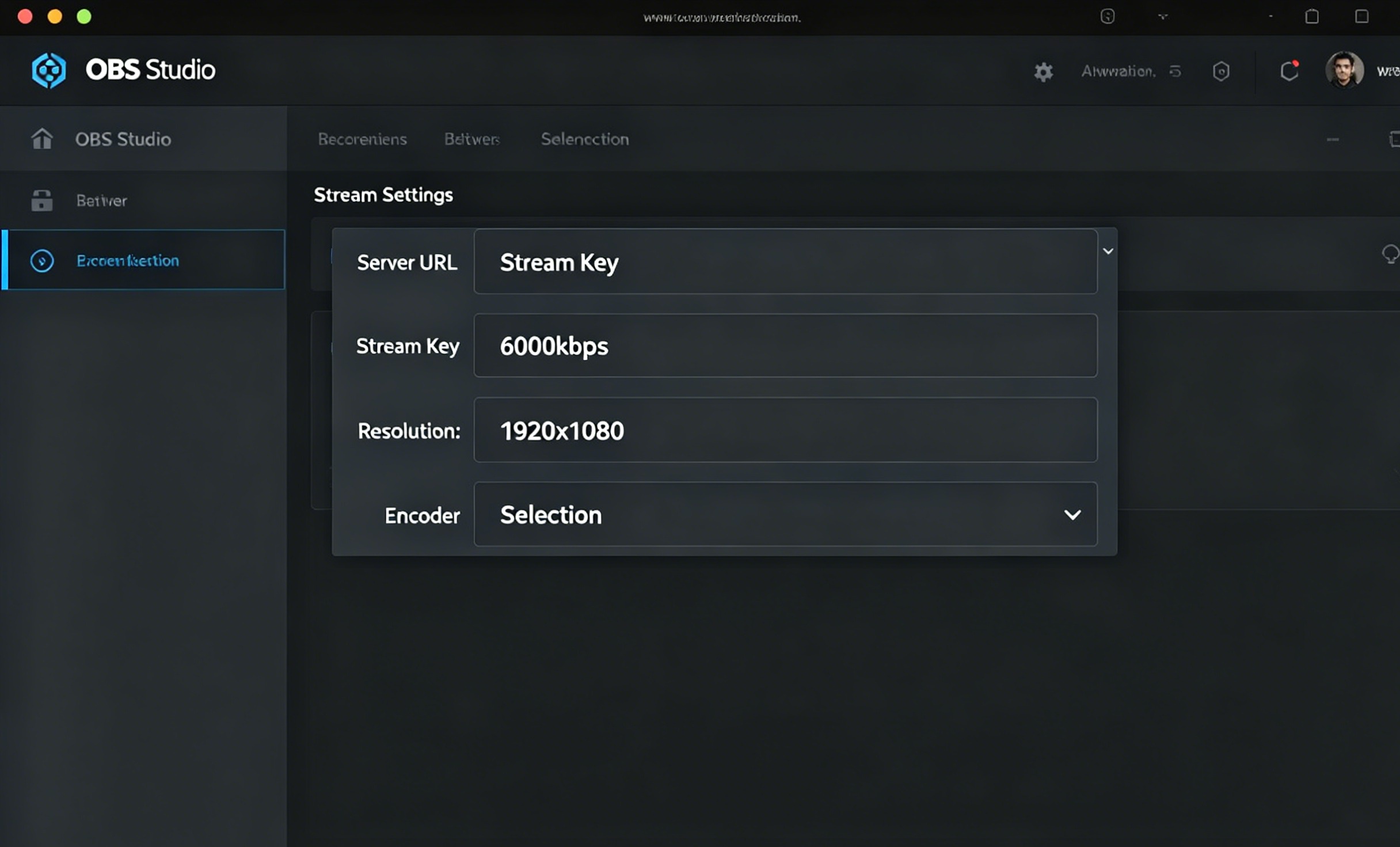1400x847 pixels.
Task: Click the Resolution: label
Action: (x=409, y=431)
